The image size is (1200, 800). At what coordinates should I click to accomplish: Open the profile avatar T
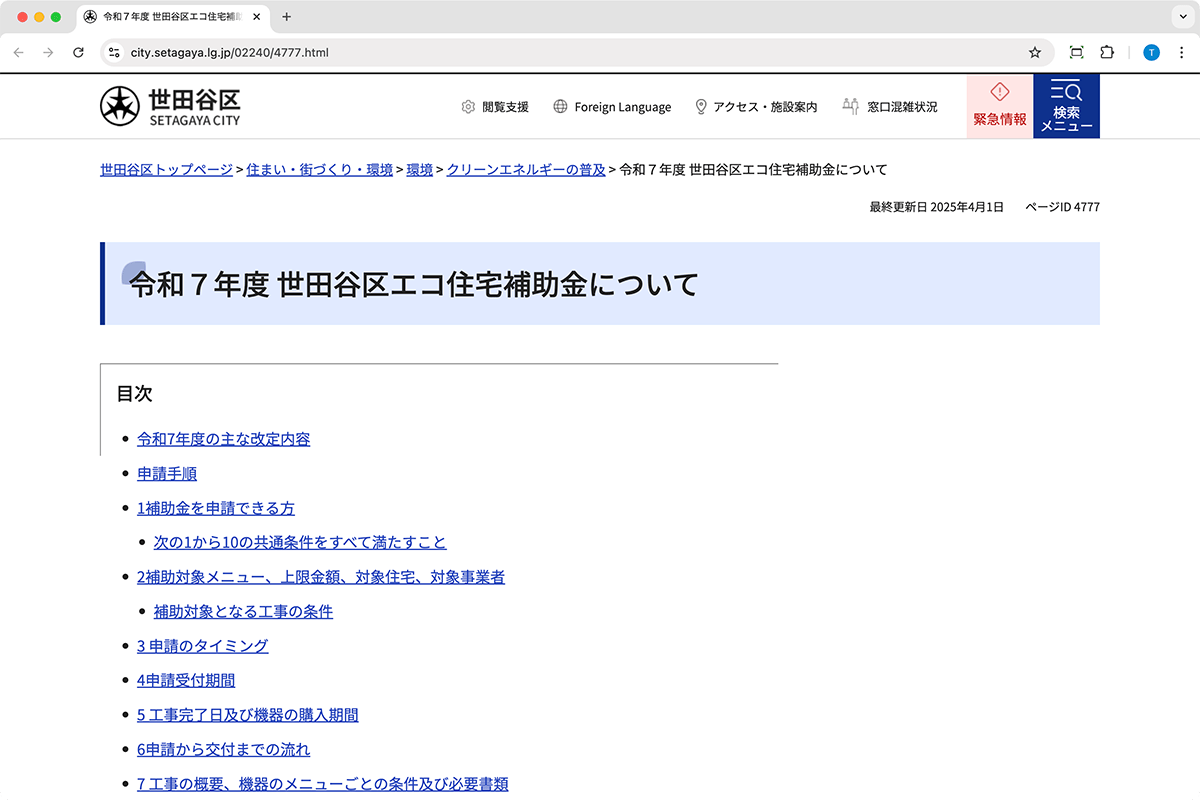tap(1151, 52)
